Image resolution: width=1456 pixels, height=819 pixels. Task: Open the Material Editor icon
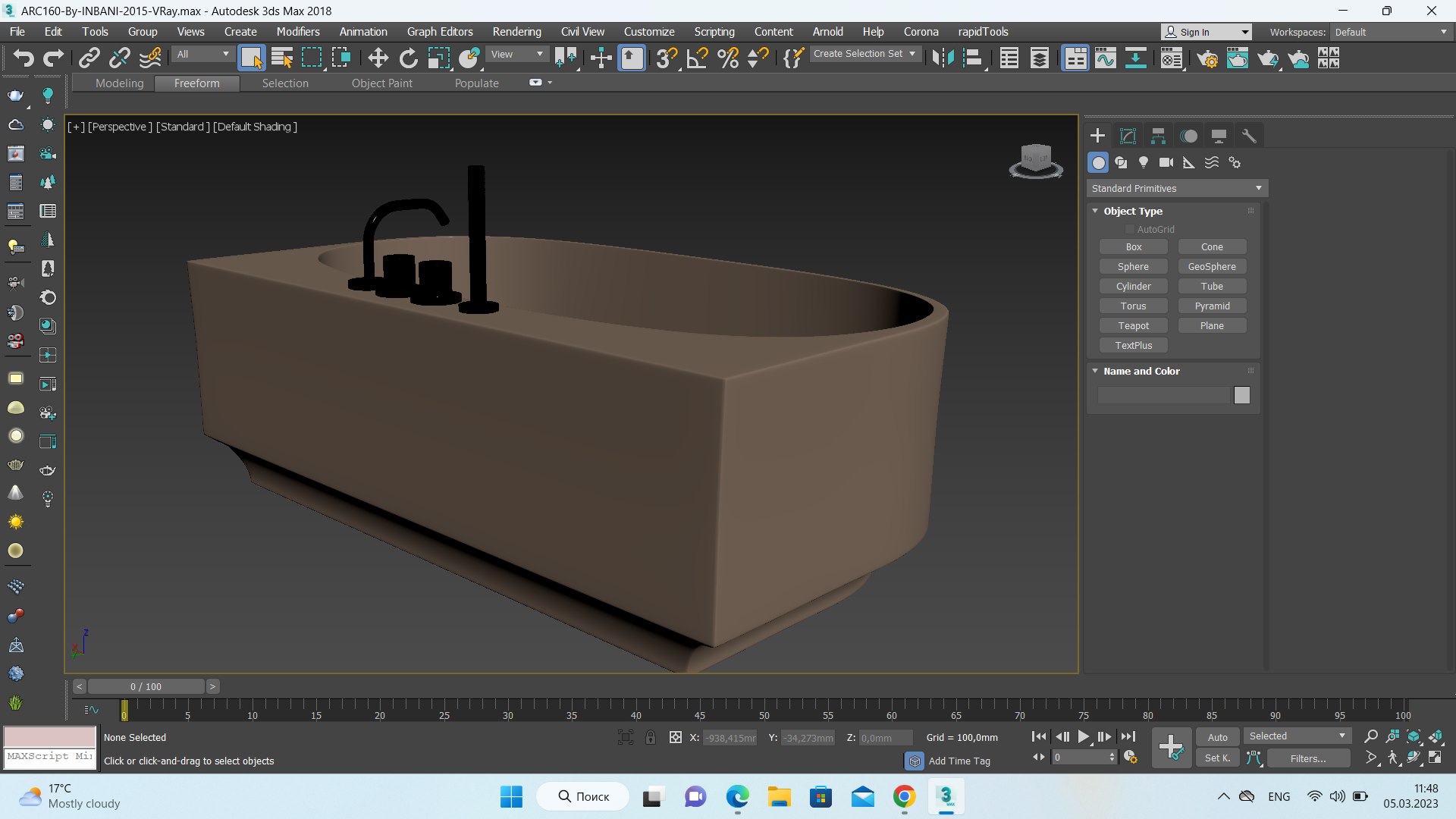pos(1172,58)
